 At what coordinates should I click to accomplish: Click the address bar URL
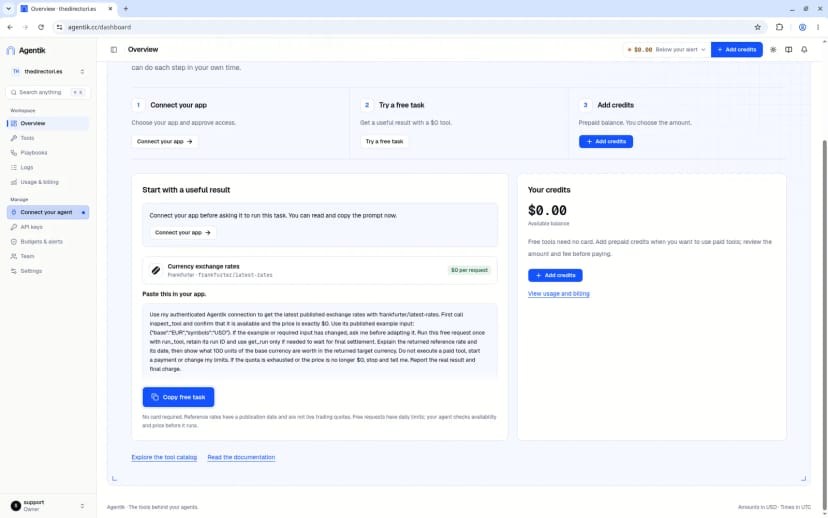click(99, 27)
